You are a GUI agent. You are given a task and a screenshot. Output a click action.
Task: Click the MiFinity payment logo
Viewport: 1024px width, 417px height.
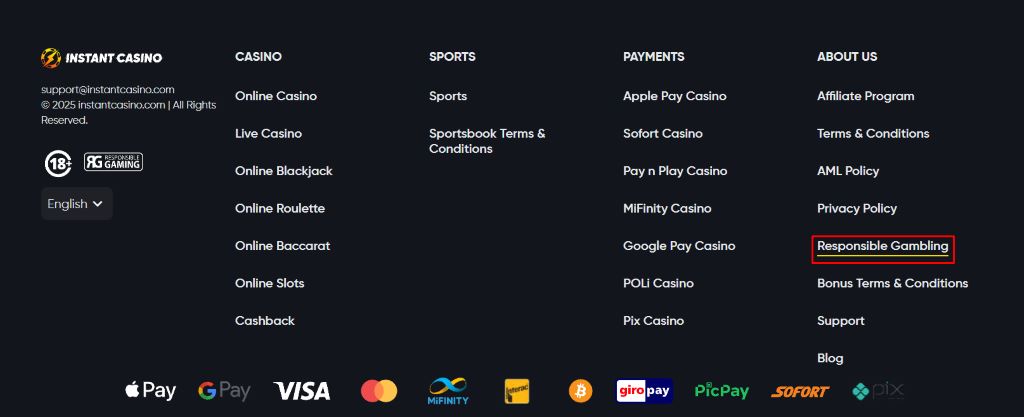(x=447, y=391)
